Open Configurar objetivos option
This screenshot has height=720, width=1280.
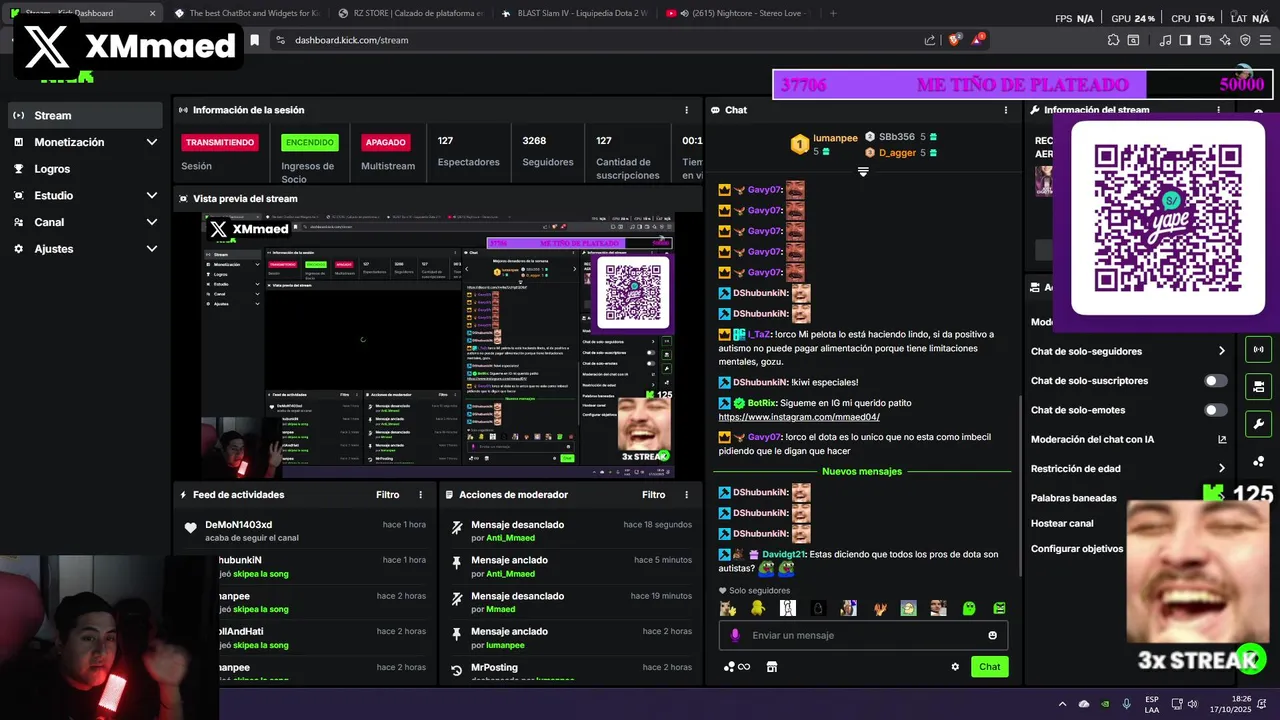1077,549
